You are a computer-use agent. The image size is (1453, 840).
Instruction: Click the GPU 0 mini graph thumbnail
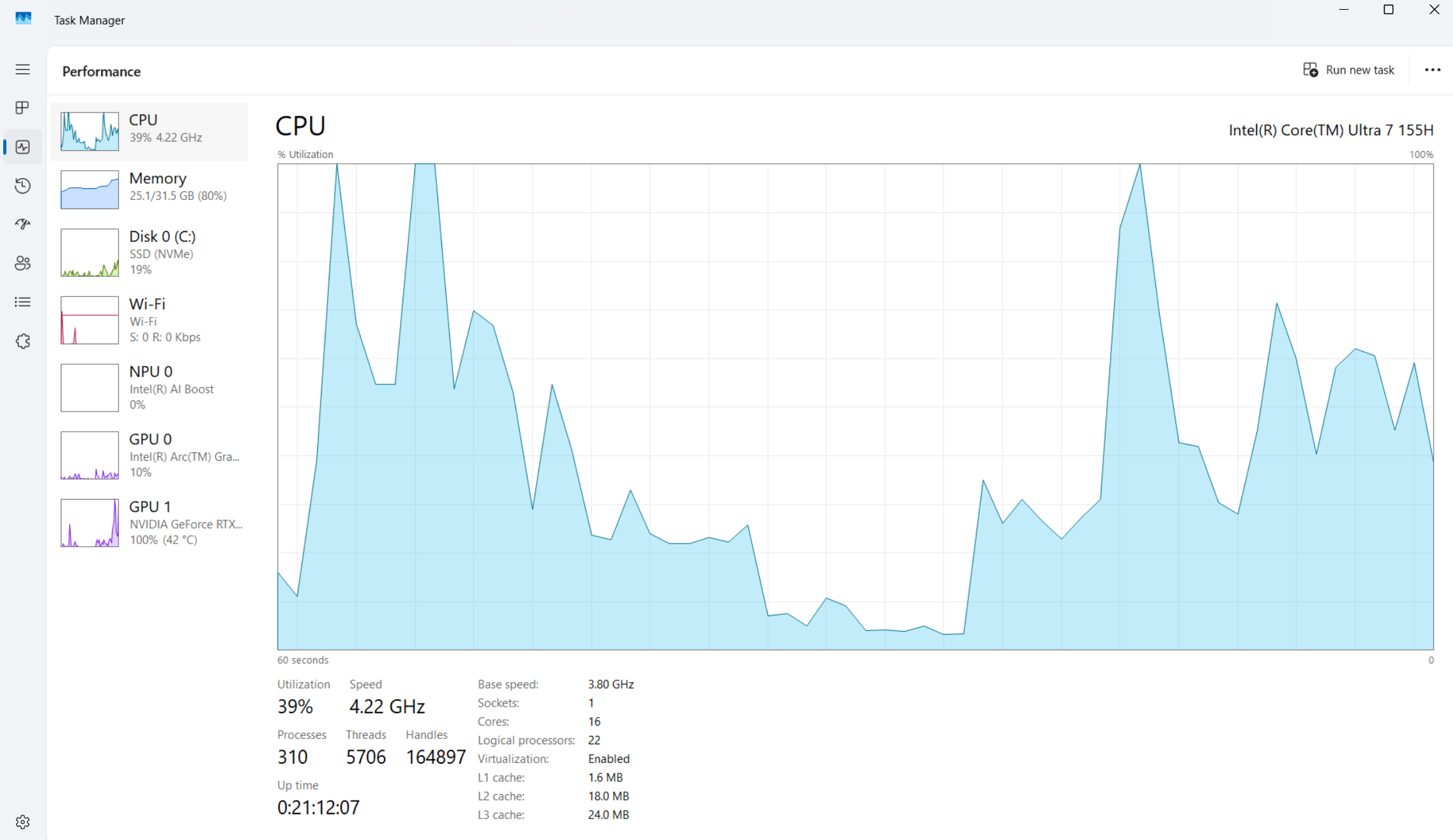tap(90, 455)
